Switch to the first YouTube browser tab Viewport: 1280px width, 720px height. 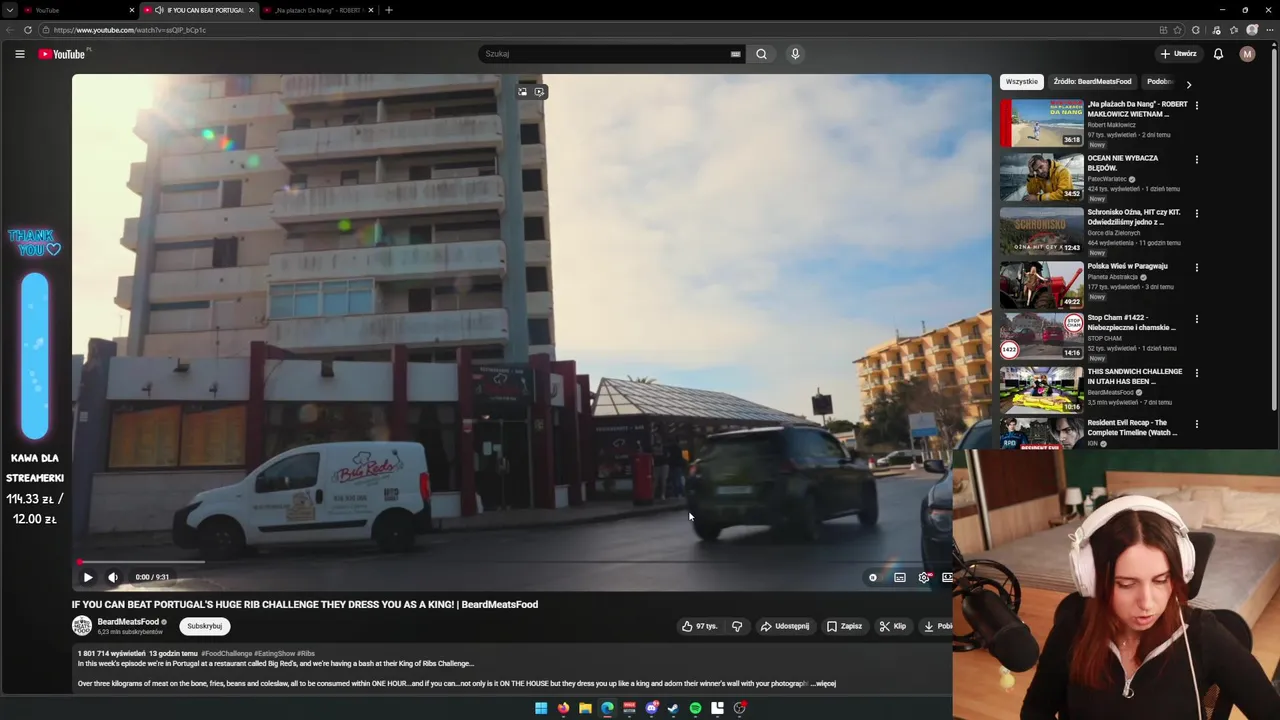78,10
